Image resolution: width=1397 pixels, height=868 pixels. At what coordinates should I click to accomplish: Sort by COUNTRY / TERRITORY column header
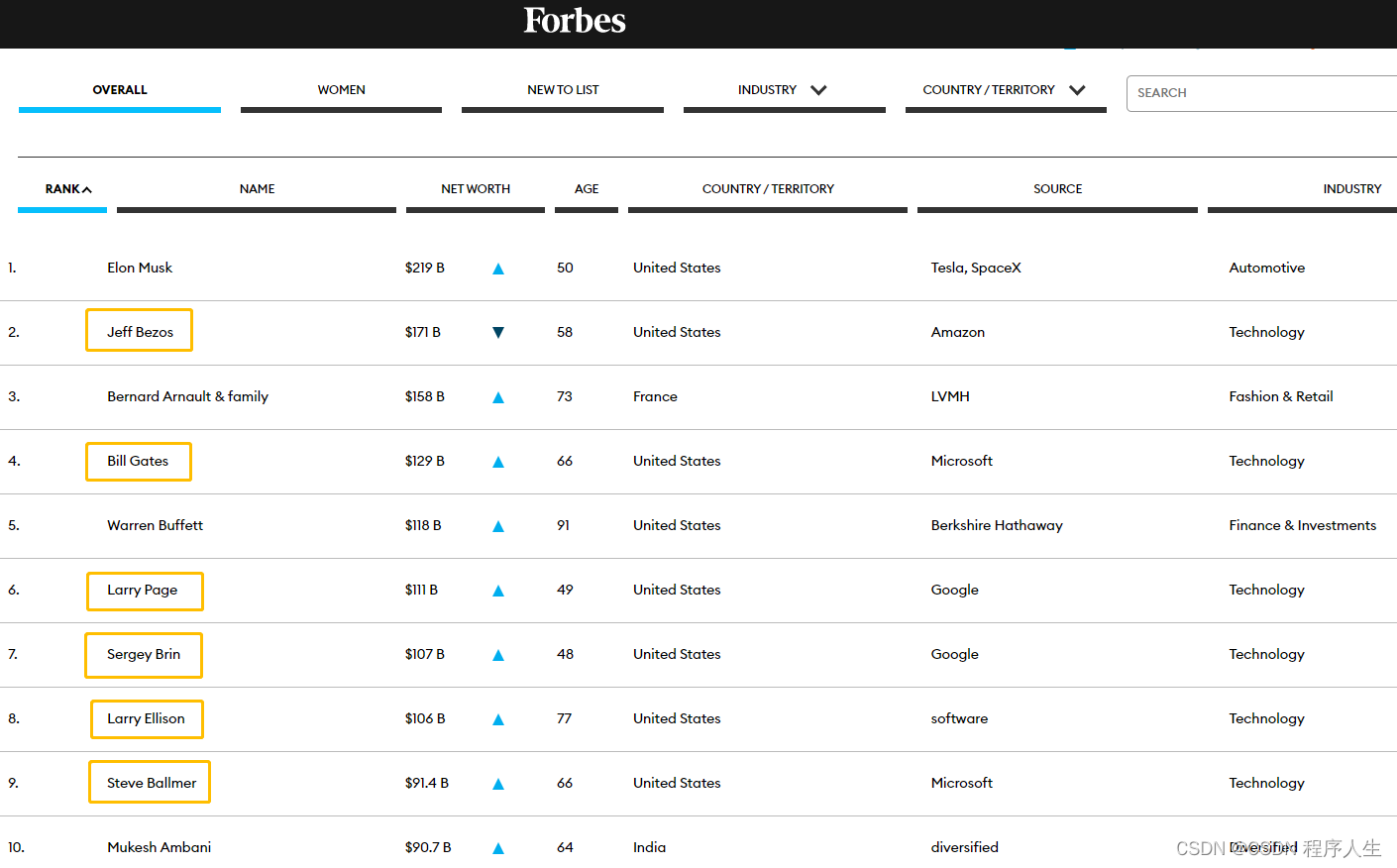(768, 189)
